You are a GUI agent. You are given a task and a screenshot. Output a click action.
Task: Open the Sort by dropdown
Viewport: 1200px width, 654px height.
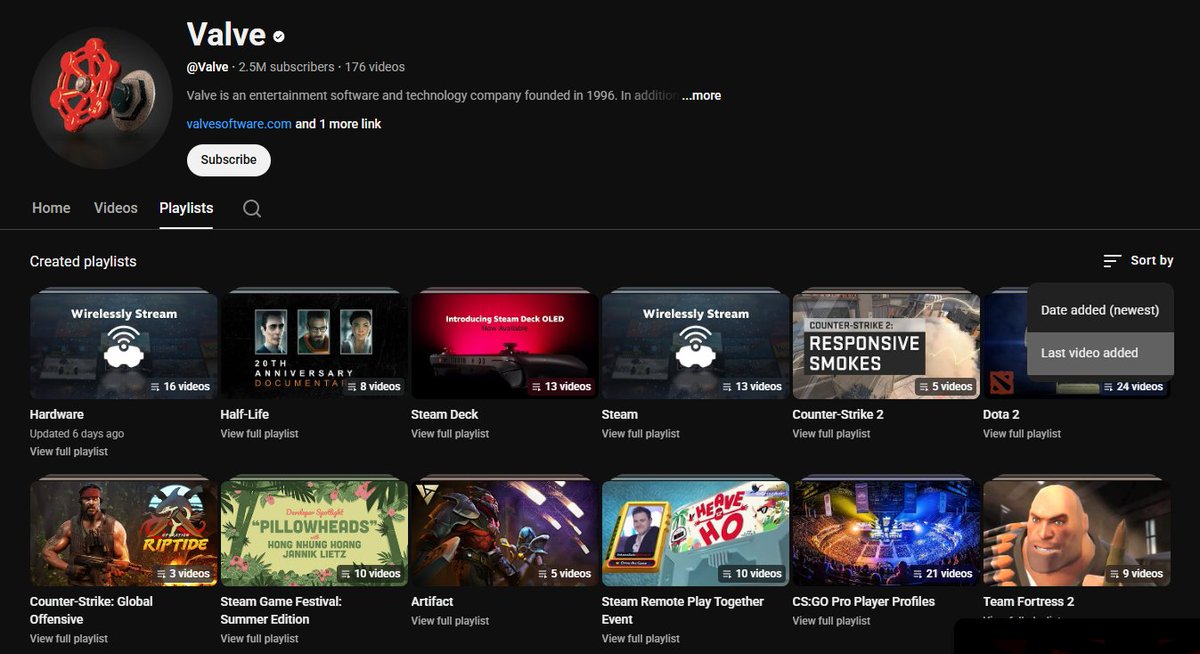pos(1138,260)
